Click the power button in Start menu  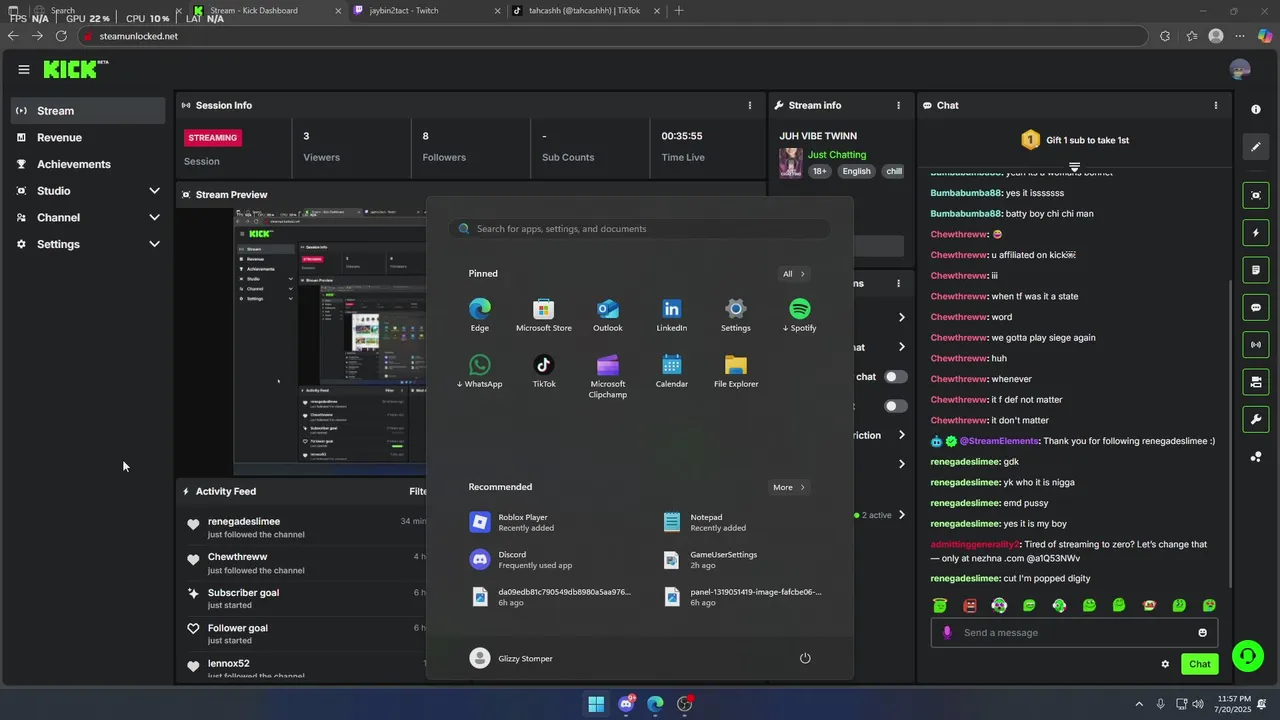(805, 658)
